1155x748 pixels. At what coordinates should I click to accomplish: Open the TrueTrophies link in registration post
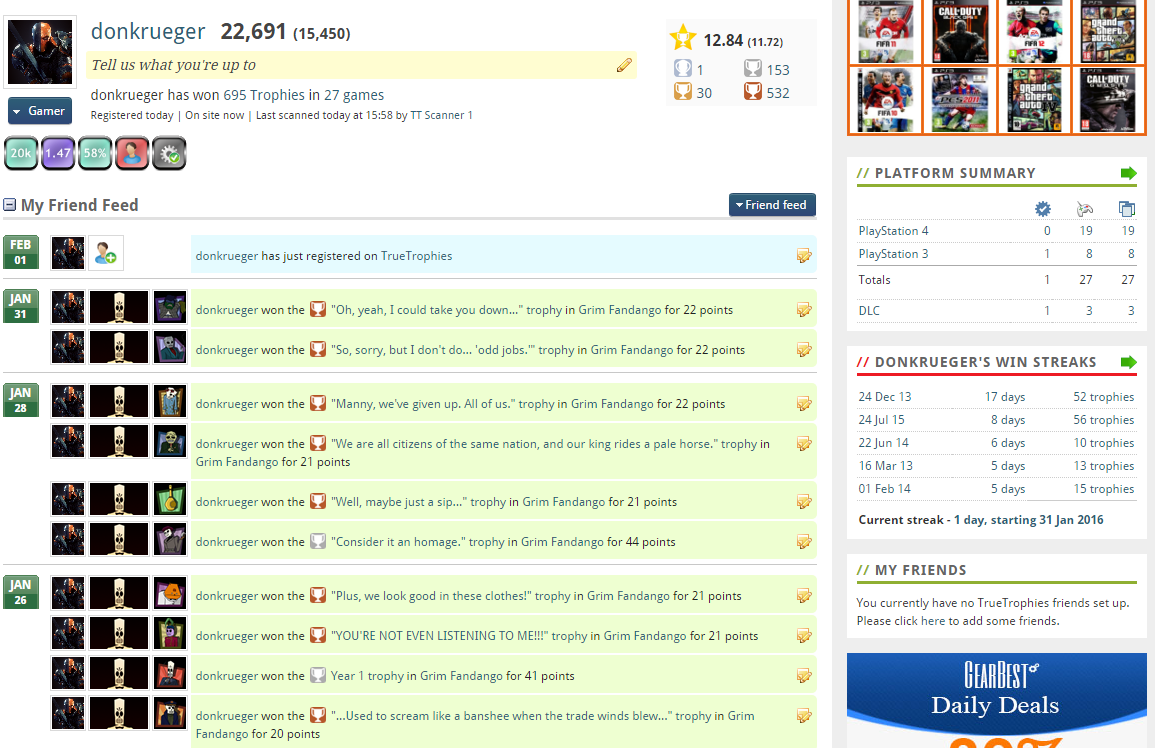[416, 256]
